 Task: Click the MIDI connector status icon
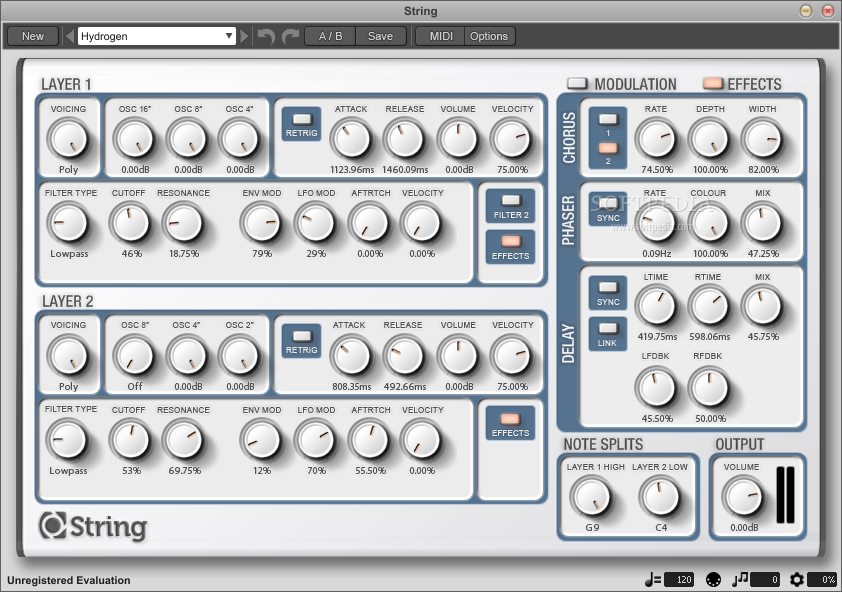(x=713, y=580)
